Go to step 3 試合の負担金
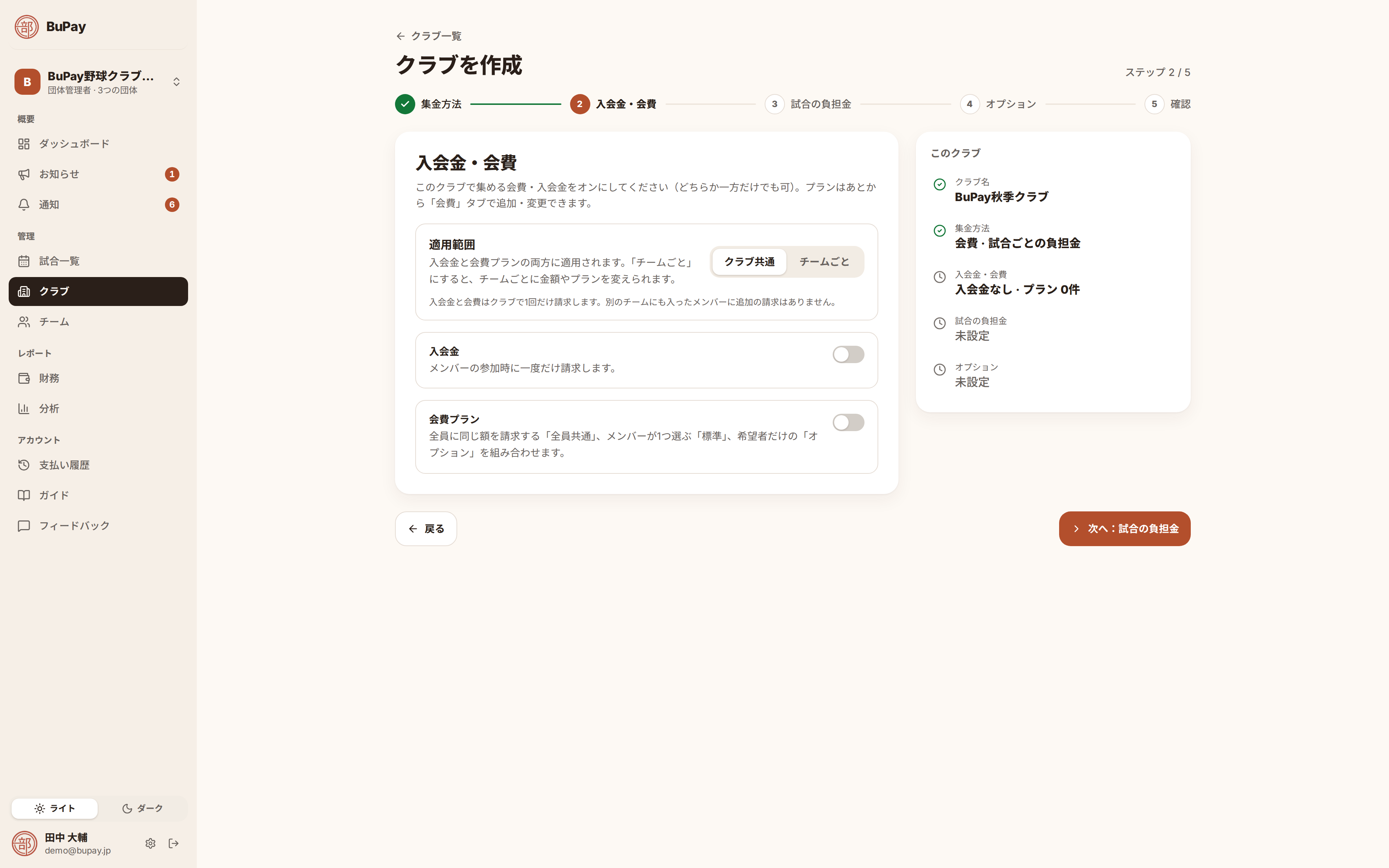This screenshot has height=868, width=1389. (808, 104)
